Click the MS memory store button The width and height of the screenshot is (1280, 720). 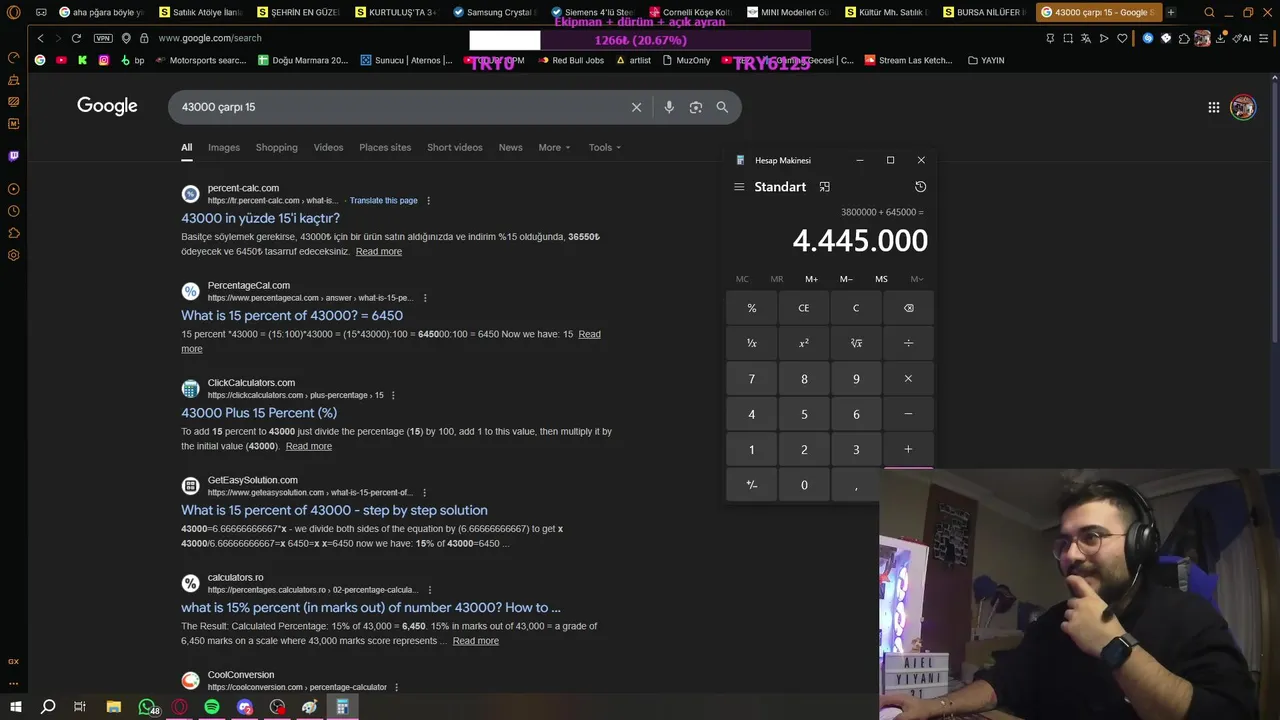[881, 279]
